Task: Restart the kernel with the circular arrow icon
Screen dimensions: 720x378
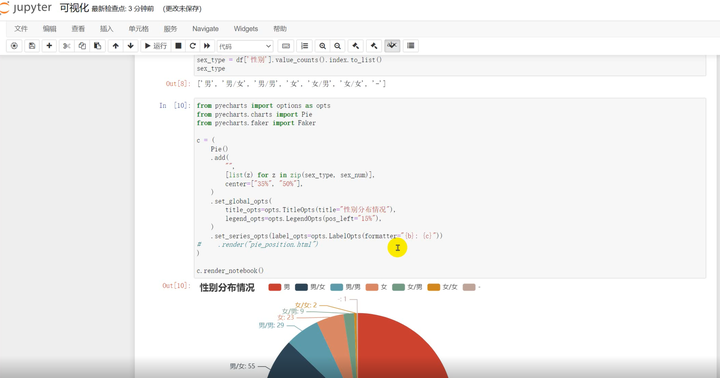Action: [x=193, y=46]
